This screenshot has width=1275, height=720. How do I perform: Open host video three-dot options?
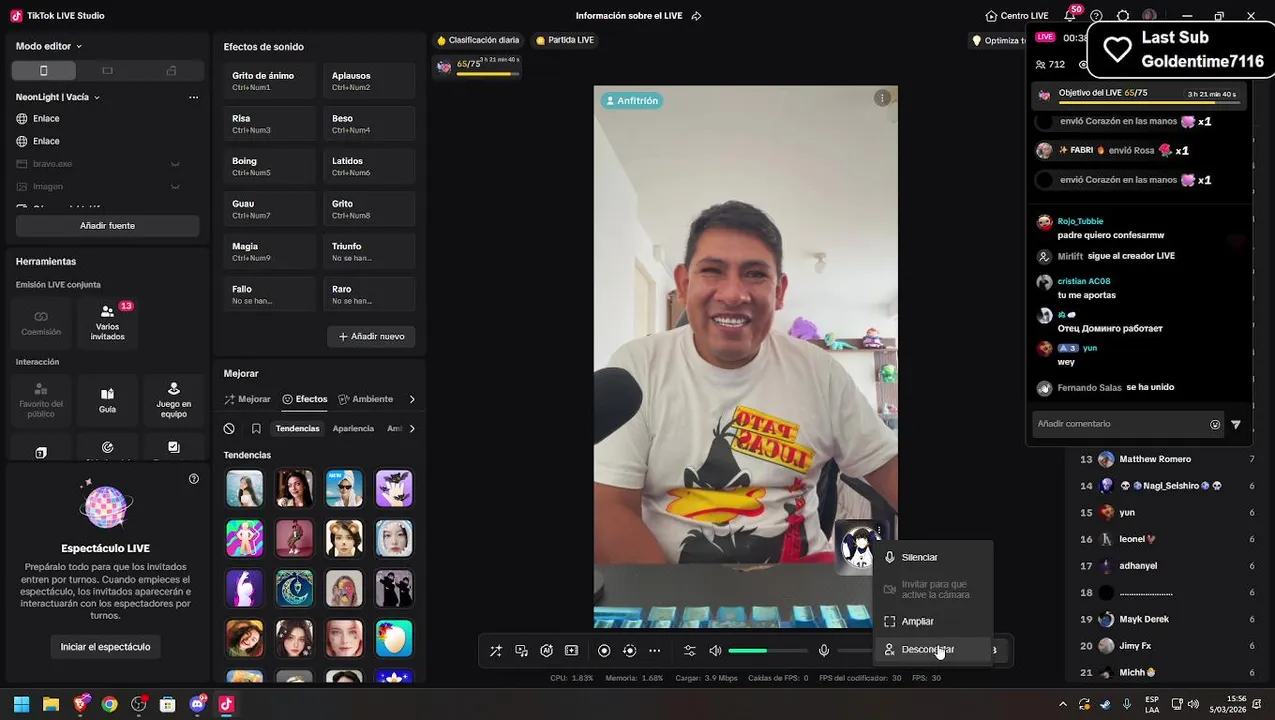(882, 98)
